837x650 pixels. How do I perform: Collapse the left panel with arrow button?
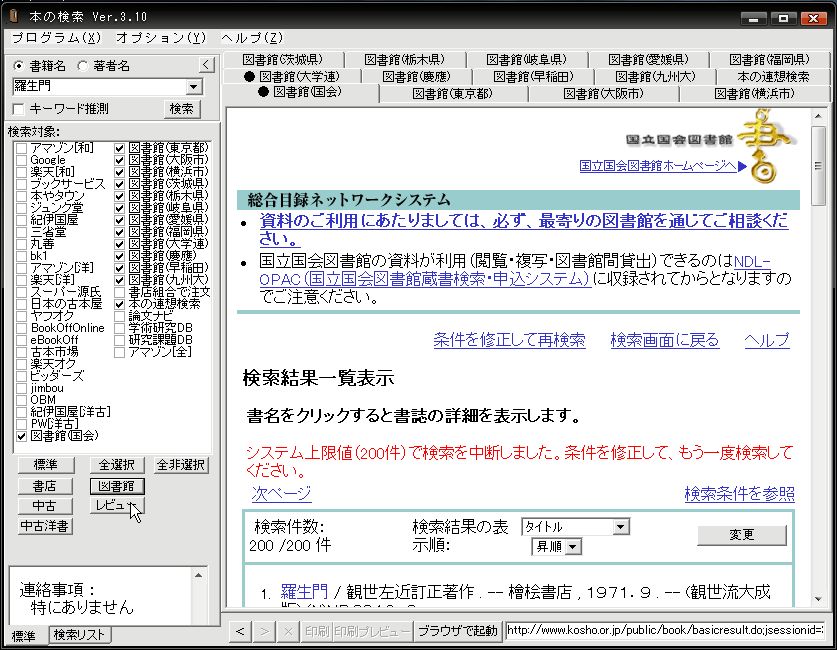(207, 65)
